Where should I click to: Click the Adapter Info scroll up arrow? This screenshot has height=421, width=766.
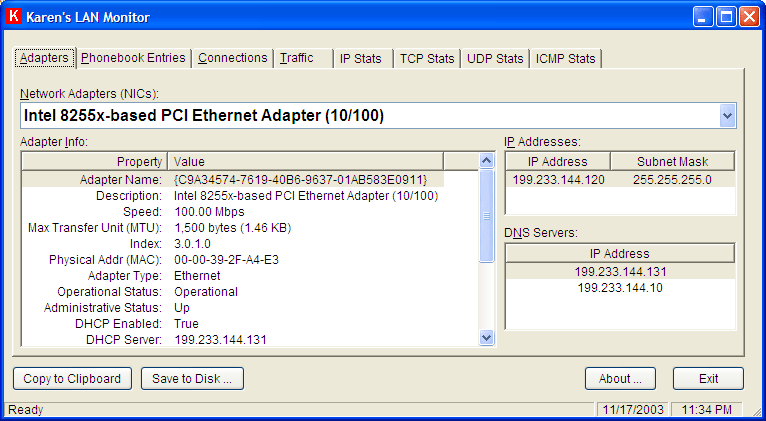pyautogui.click(x=487, y=161)
